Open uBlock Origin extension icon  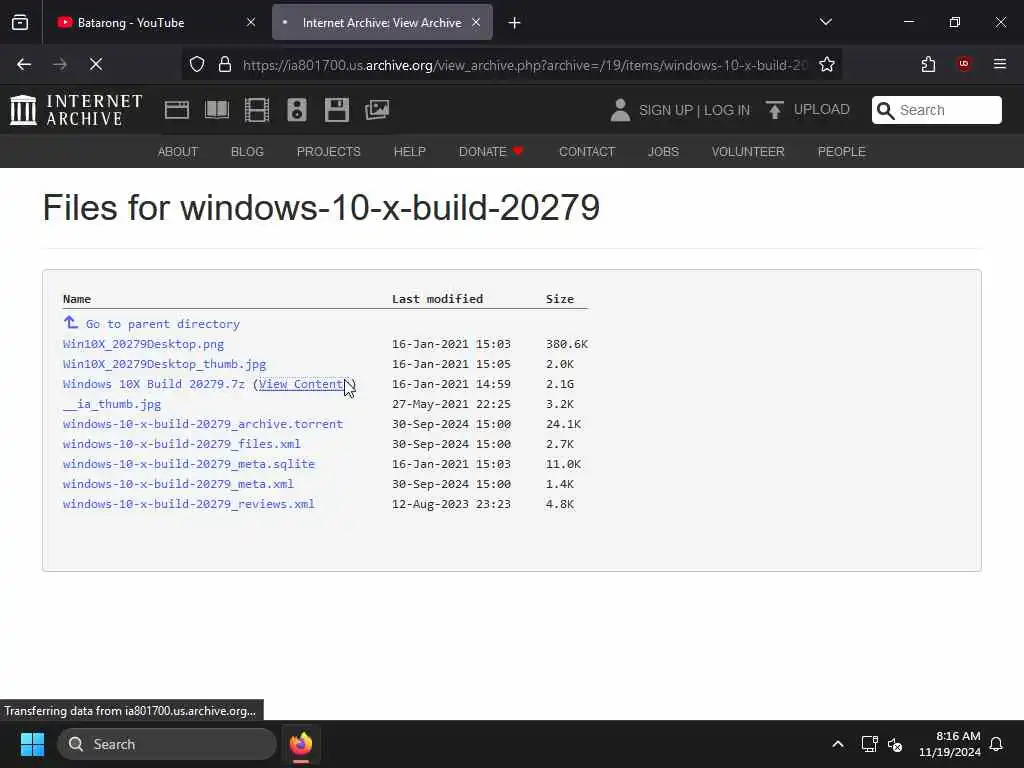964,64
